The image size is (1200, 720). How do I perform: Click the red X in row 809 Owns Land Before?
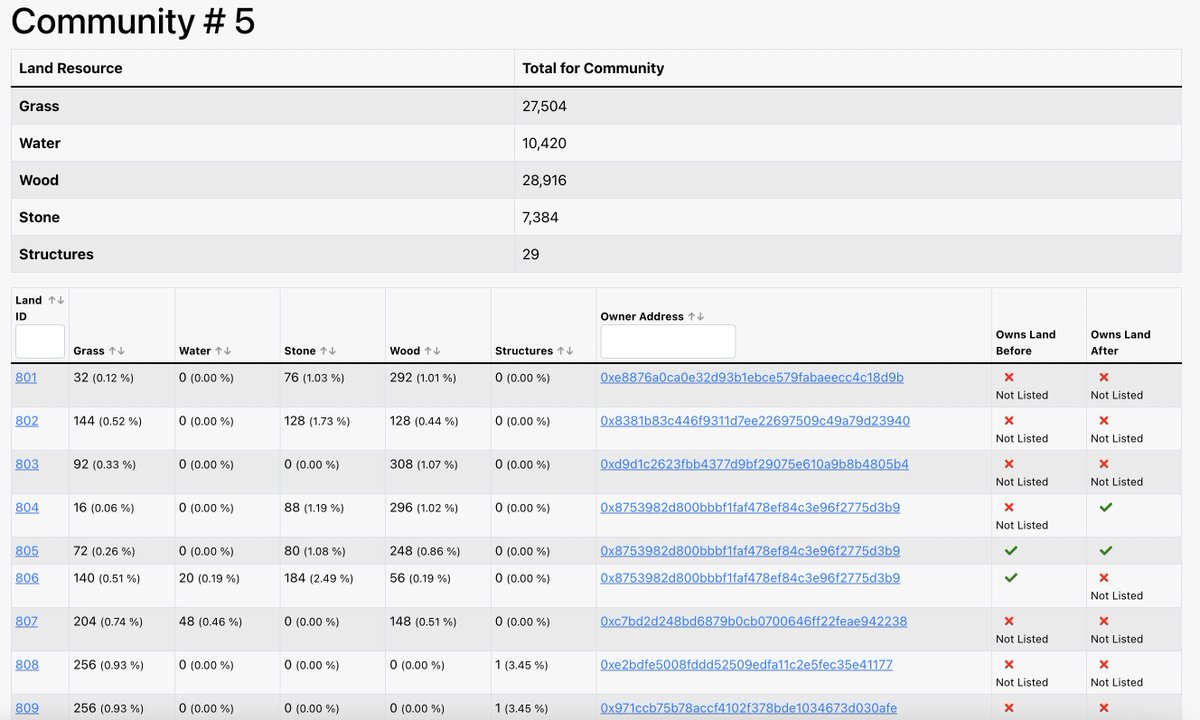tap(1009, 707)
